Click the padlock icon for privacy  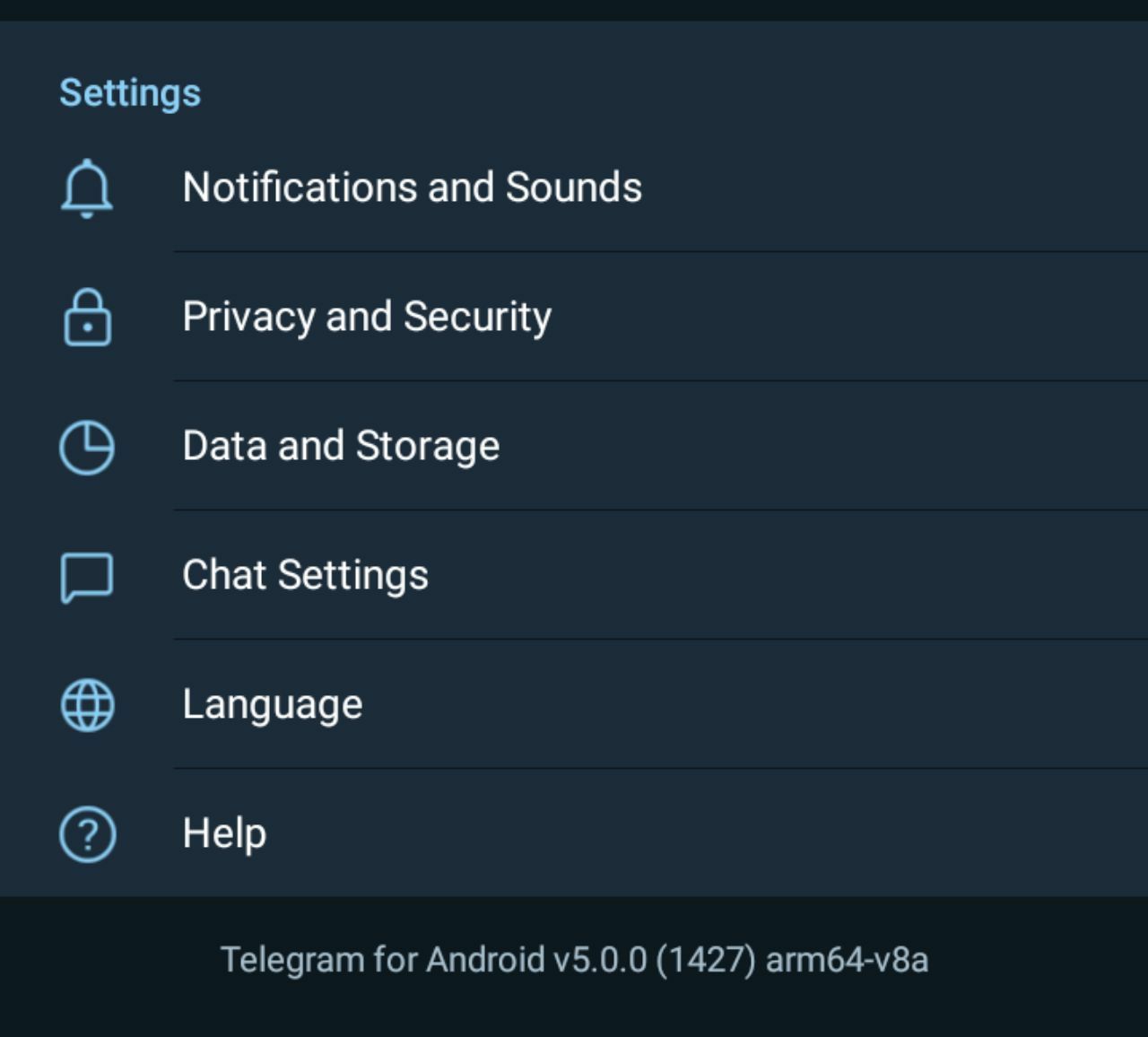coord(87,318)
